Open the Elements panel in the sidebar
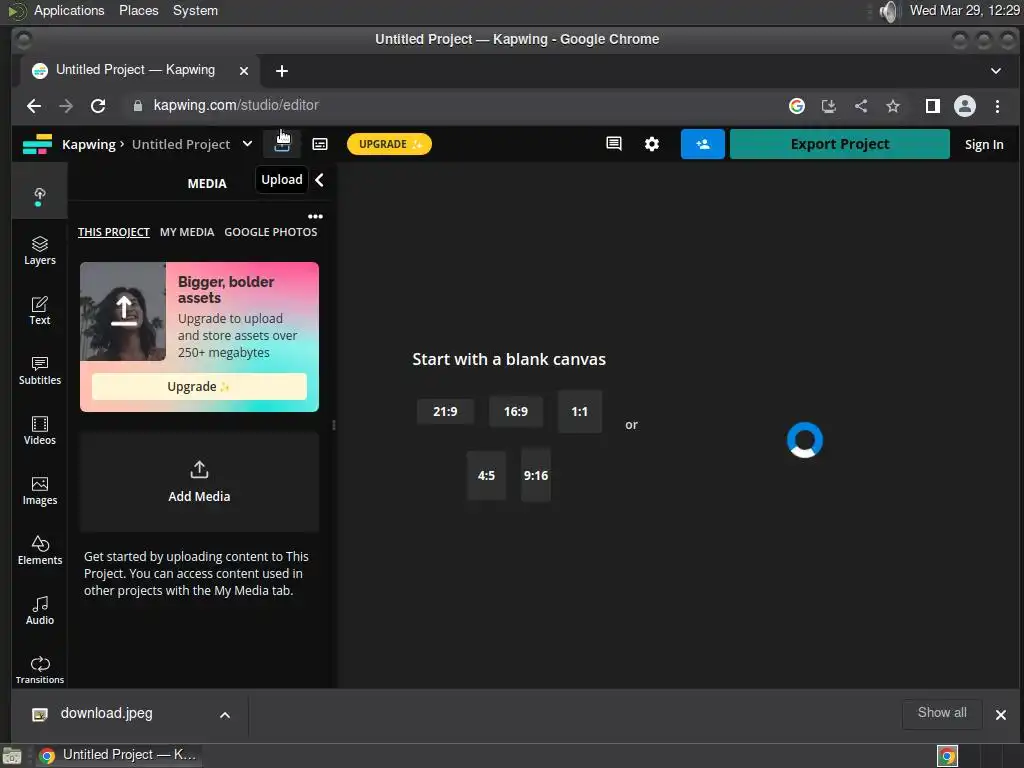Screen dimensions: 1024x768 (40, 551)
